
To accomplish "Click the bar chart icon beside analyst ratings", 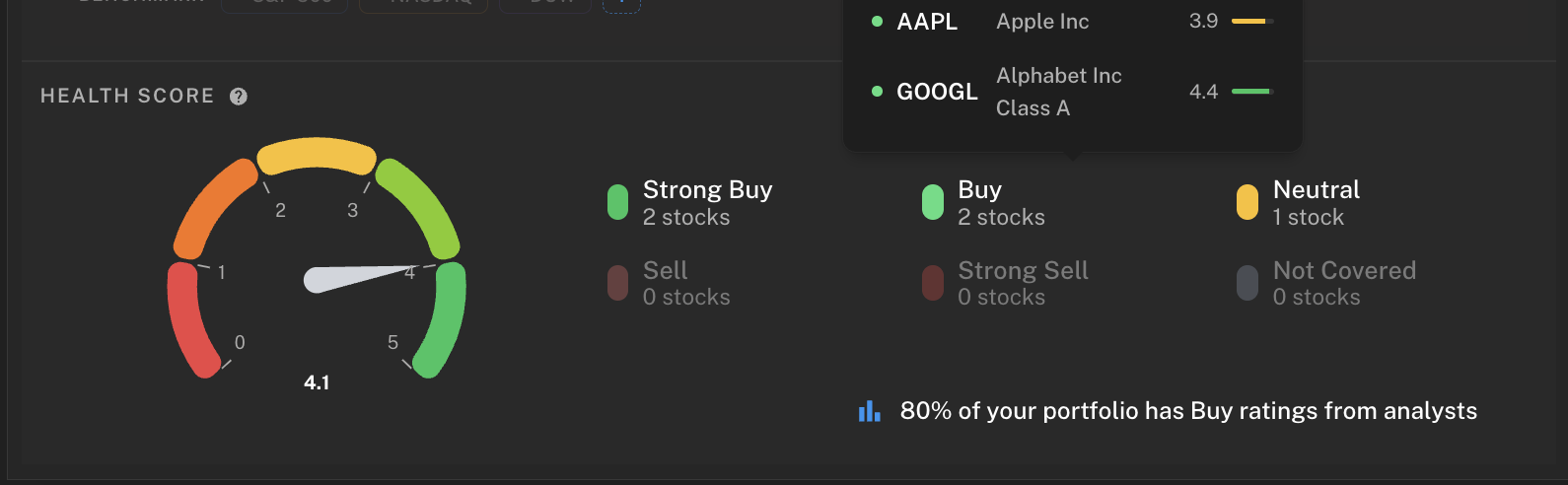I will [869, 411].
